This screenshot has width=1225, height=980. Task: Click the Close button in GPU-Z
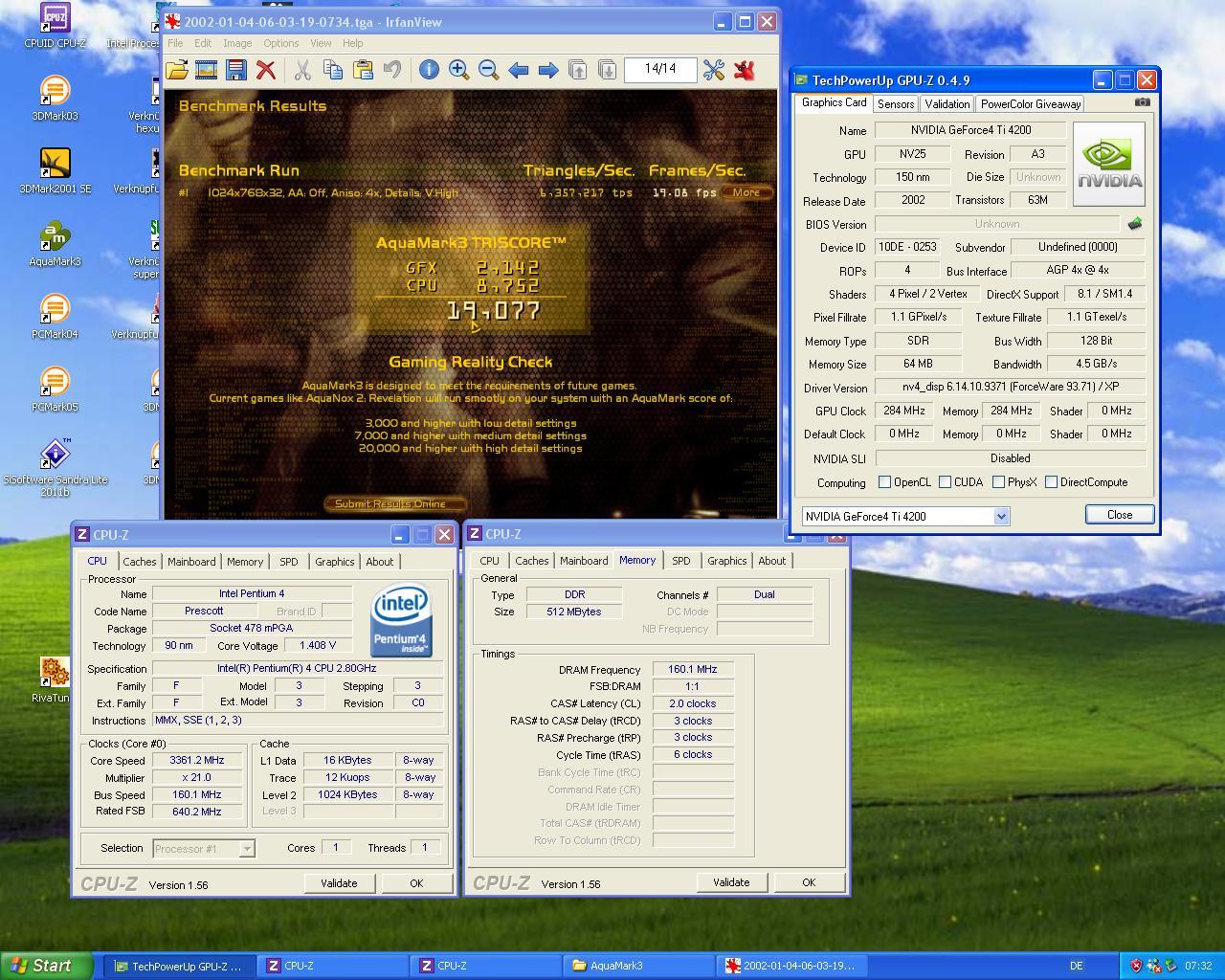click(1120, 515)
